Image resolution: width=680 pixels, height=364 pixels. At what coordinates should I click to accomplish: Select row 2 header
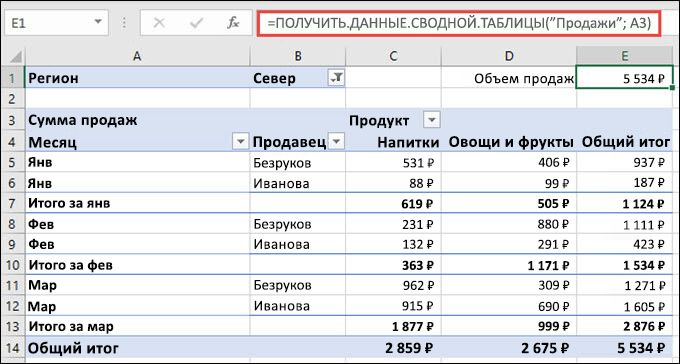coord(13,99)
